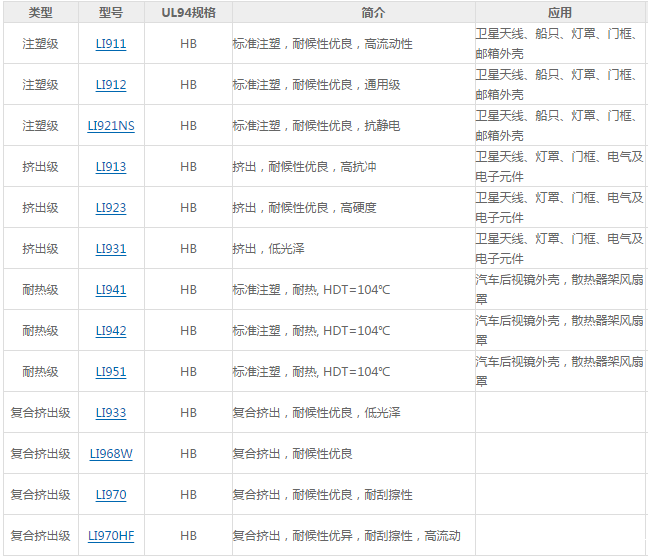Click the LI912 model link
Viewport: 650px width, 558px height.
click(x=111, y=85)
